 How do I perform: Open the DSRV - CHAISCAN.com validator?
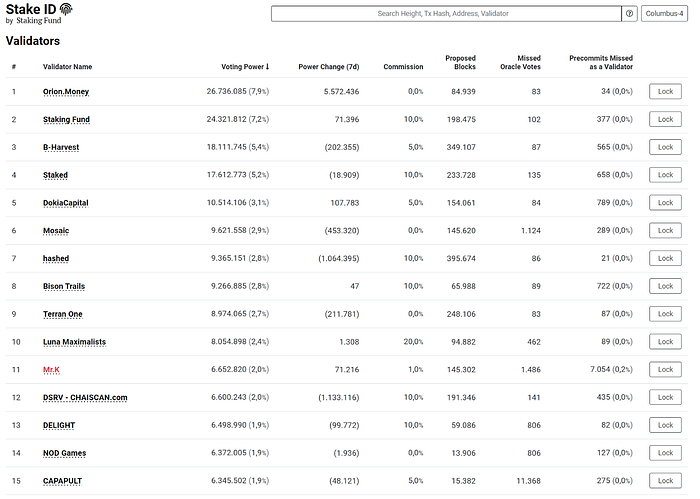(x=85, y=397)
